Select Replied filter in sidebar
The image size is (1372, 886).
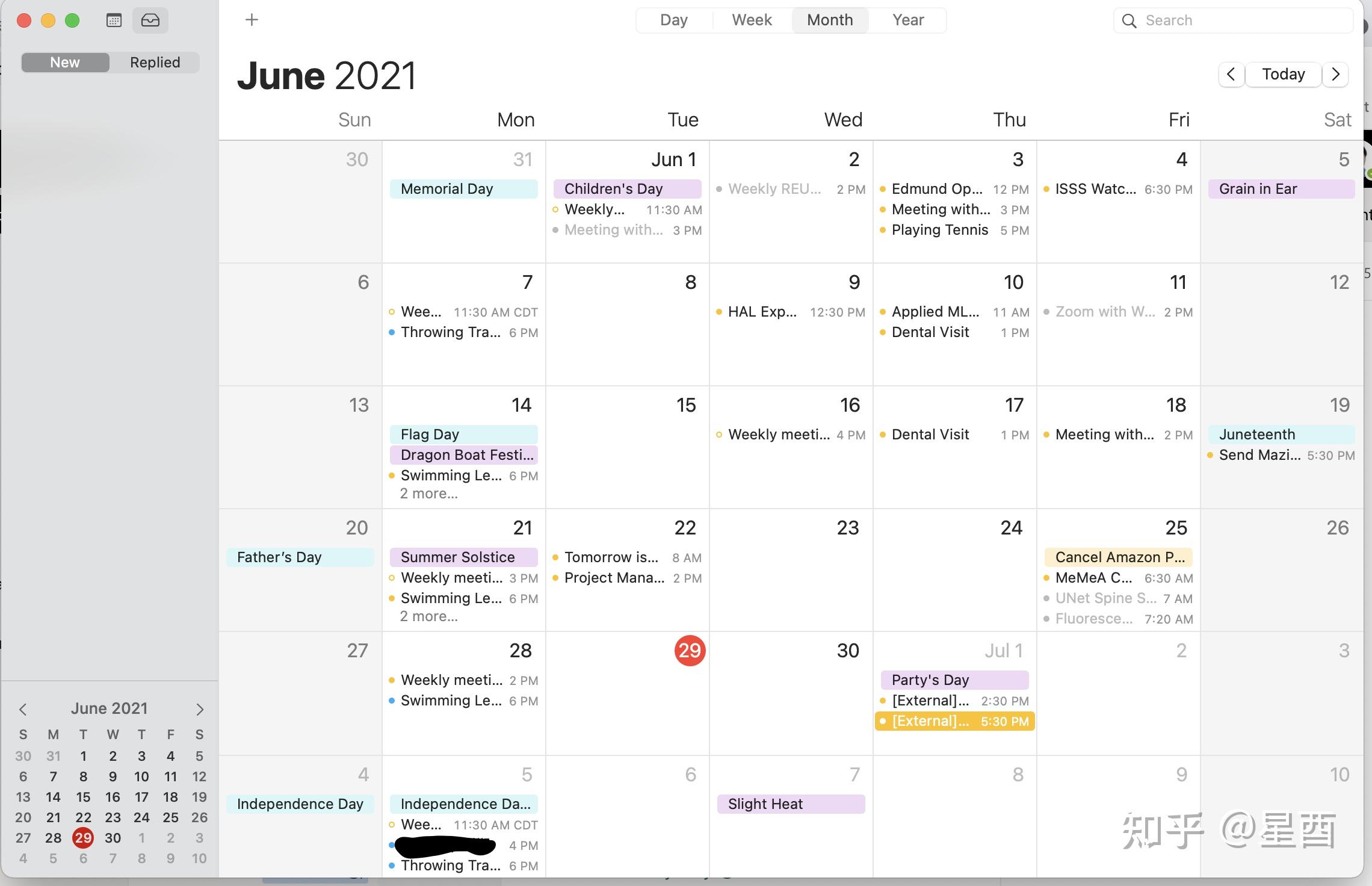point(154,62)
